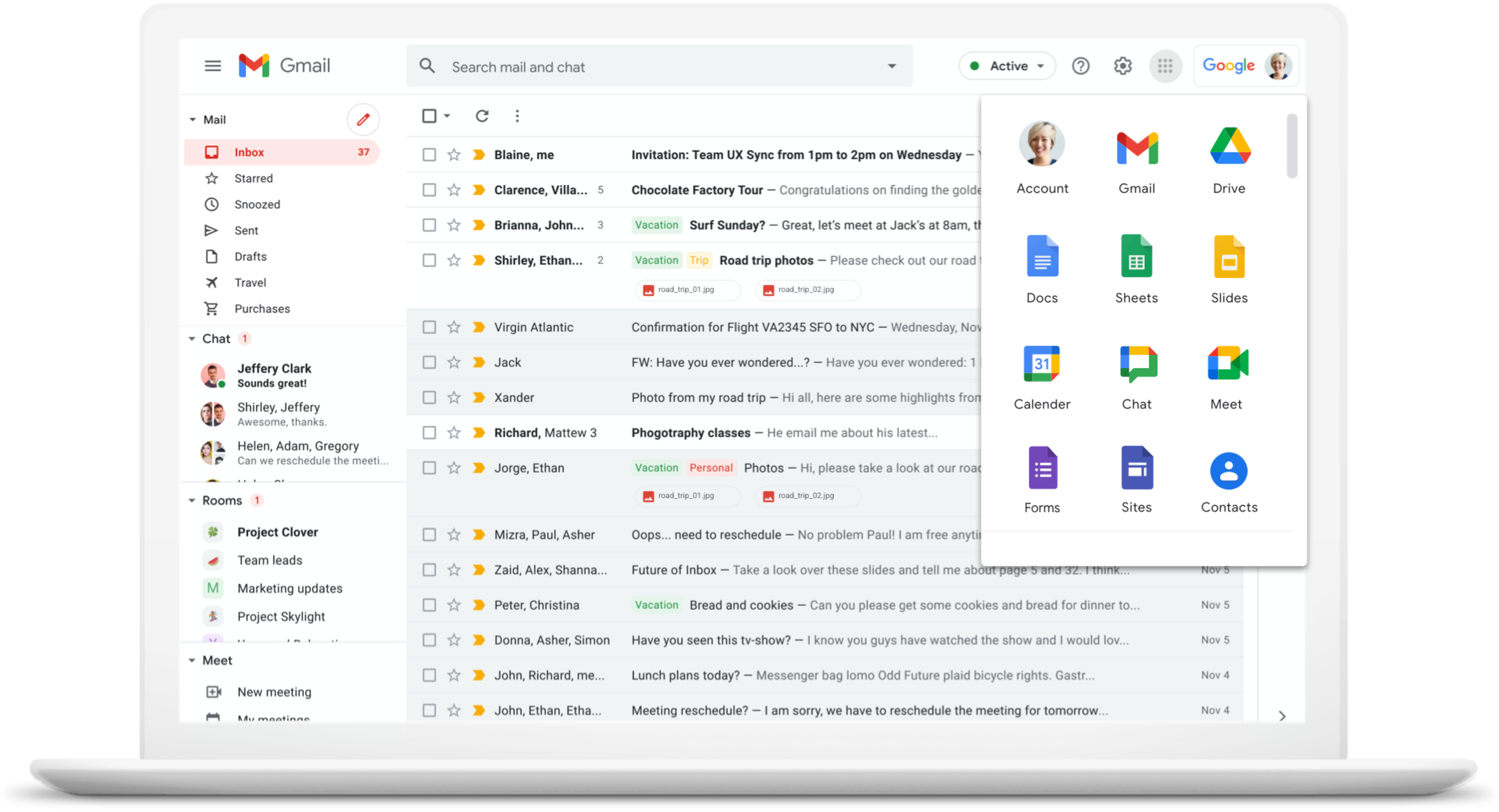
Task: Tick the select-all checkbox in toolbar
Action: [429, 116]
